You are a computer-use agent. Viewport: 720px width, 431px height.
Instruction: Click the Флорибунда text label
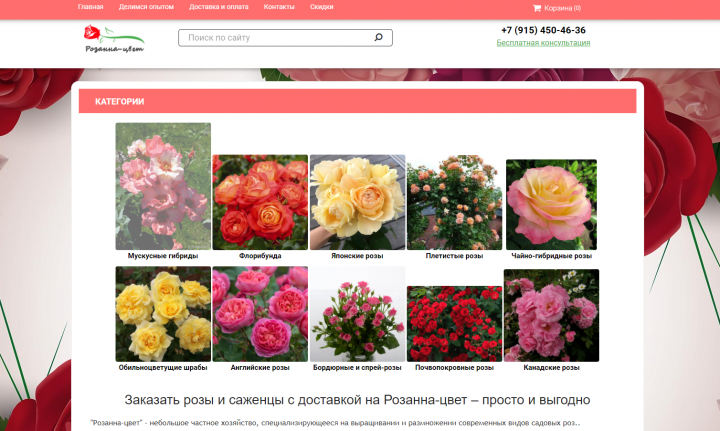click(x=260, y=256)
